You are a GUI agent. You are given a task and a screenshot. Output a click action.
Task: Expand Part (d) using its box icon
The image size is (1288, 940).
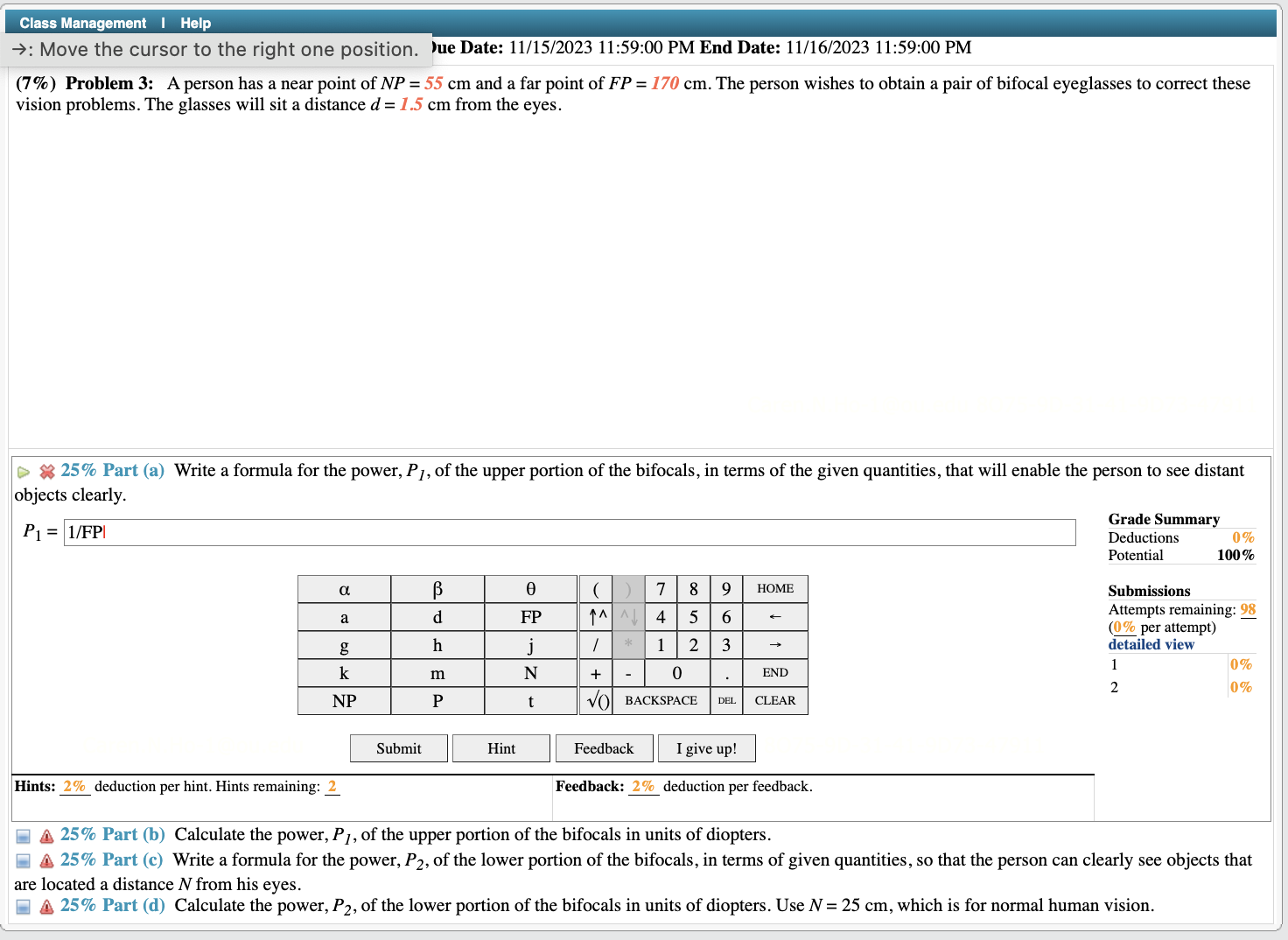tap(24, 908)
